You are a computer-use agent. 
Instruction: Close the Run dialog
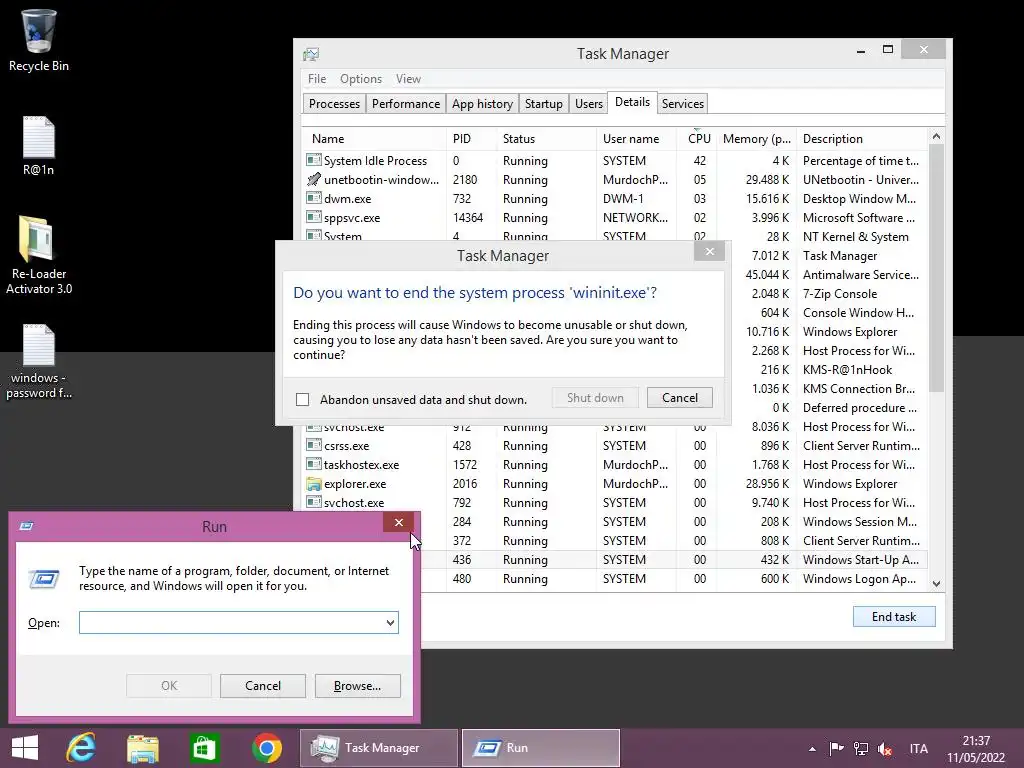[398, 522]
